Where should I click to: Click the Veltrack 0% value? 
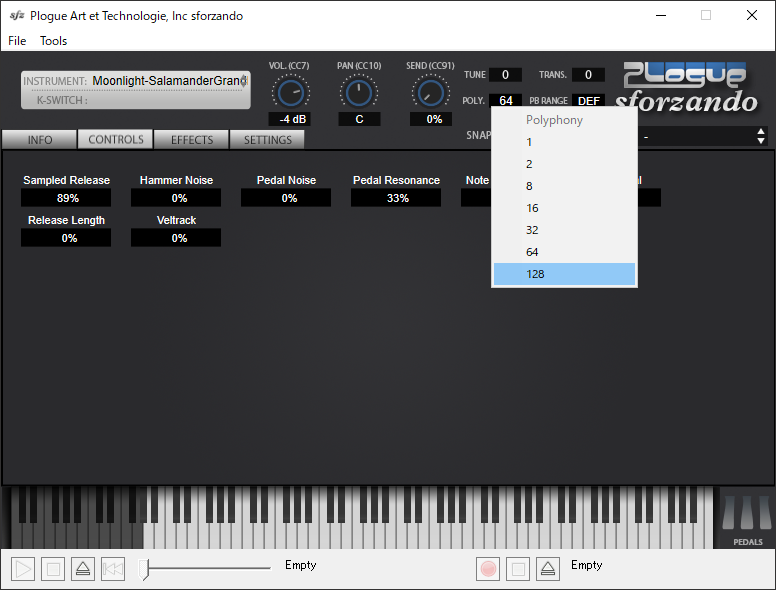pyautogui.click(x=176, y=238)
